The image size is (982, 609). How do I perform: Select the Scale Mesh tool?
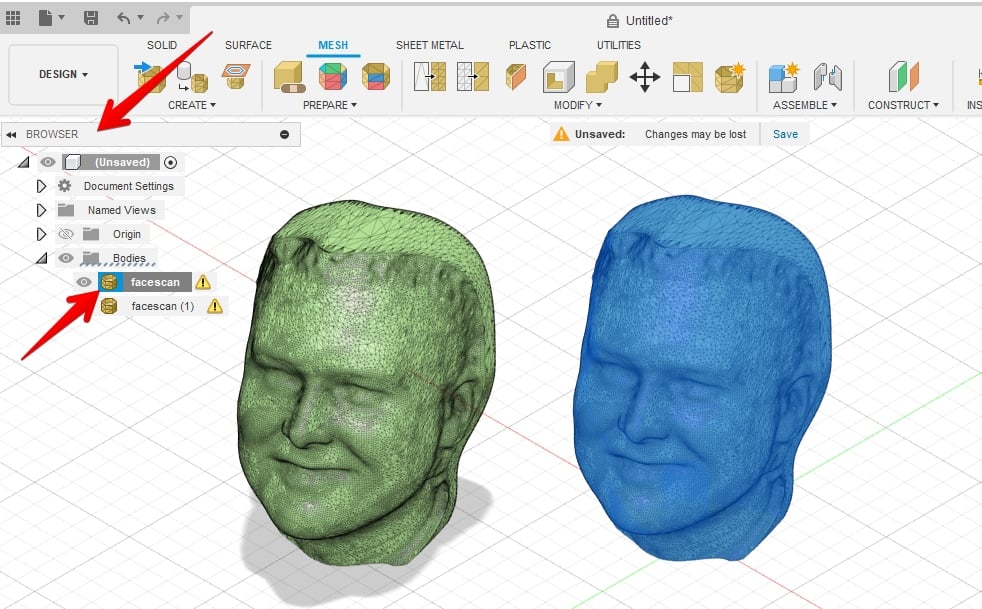688,77
